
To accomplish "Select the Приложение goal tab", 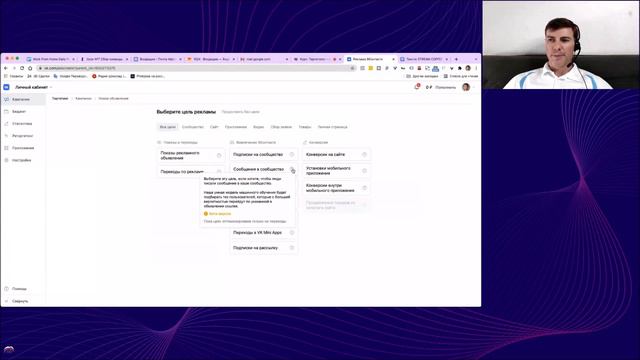I will pyautogui.click(x=236, y=127).
